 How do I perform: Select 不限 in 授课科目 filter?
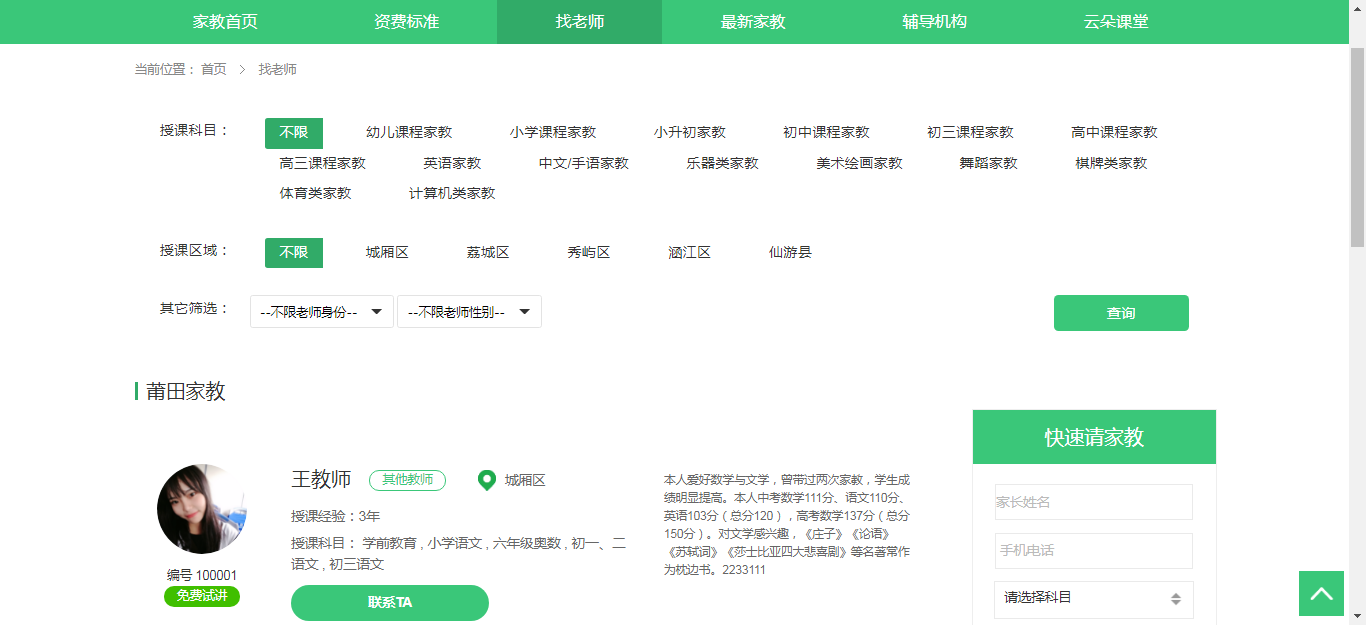point(294,133)
